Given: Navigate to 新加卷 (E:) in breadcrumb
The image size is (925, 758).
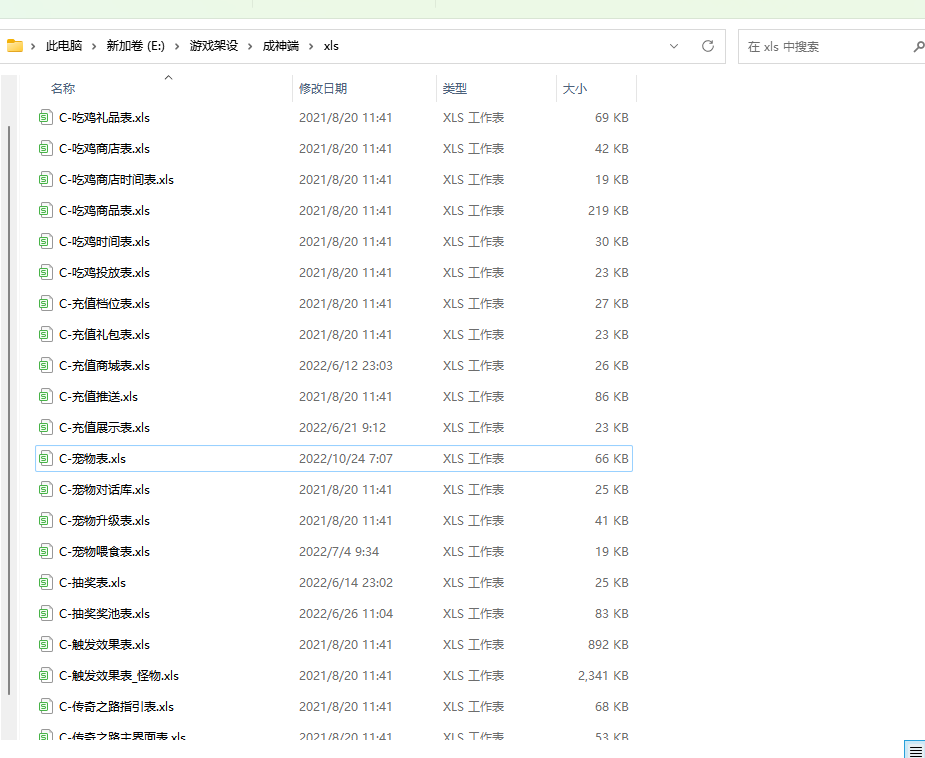Looking at the screenshot, I should [136, 46].
